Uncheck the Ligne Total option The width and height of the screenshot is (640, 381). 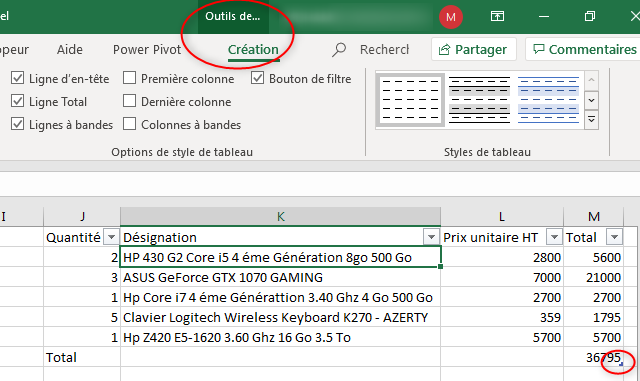pos(17,100)
